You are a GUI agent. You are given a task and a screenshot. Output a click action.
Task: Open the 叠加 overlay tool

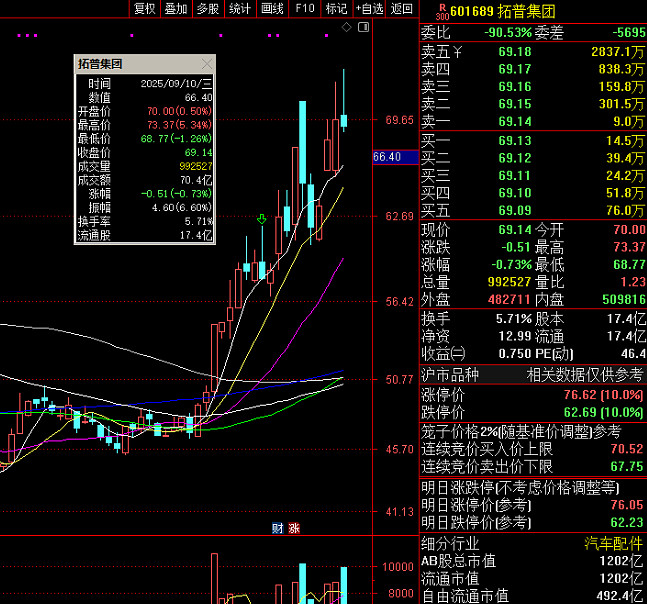point(176,9)
